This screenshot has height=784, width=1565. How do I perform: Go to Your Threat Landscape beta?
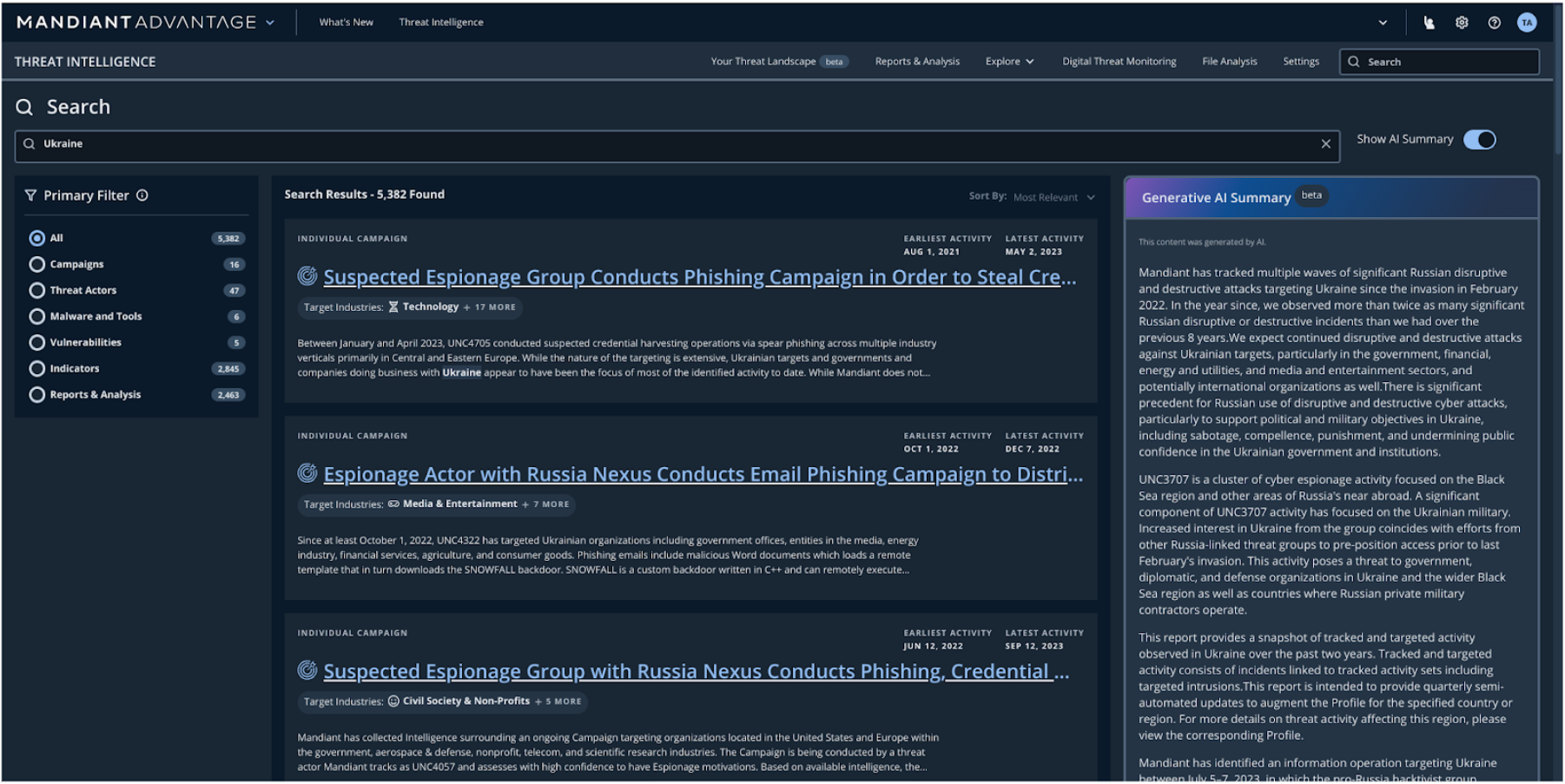[779, 62]
